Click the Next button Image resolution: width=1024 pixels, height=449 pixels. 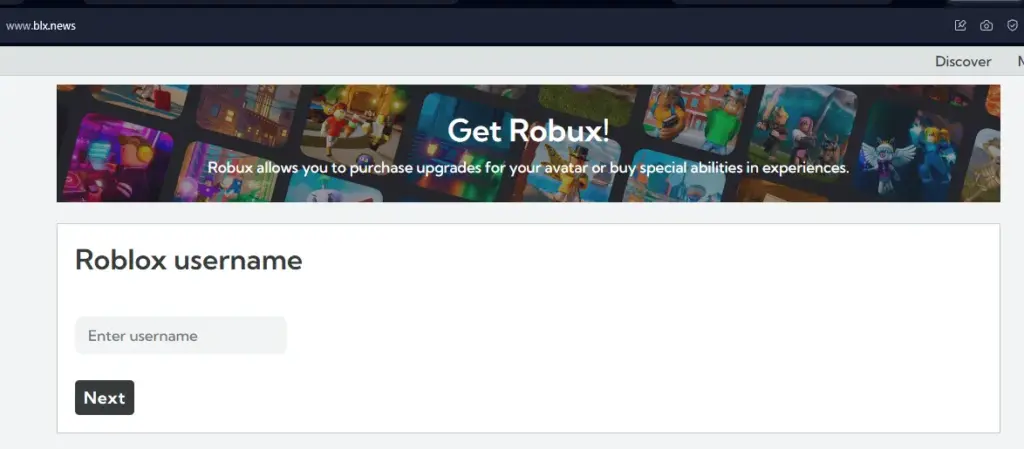(104, 397)
